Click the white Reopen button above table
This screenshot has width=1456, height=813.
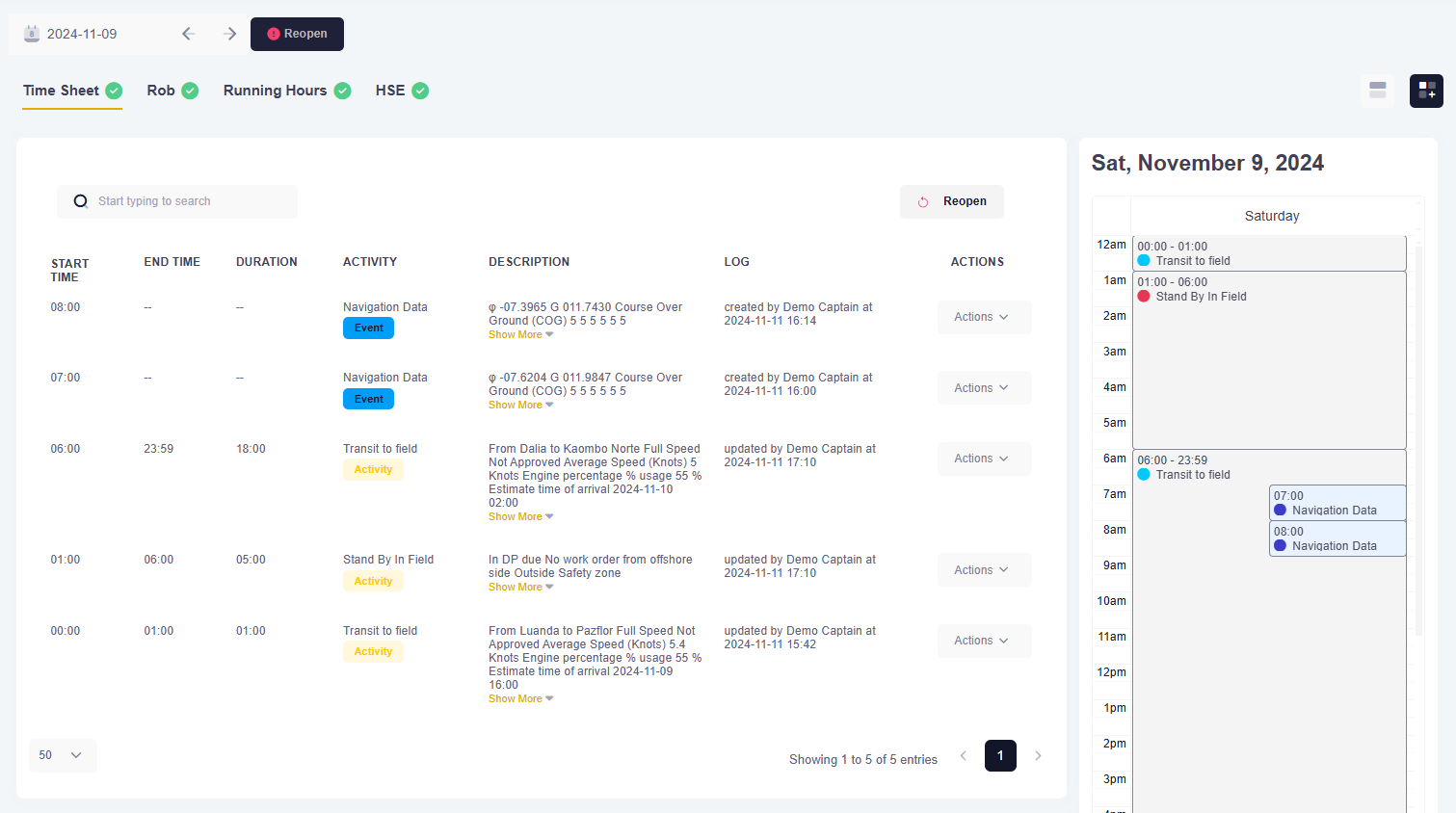(x=951, y=201)
